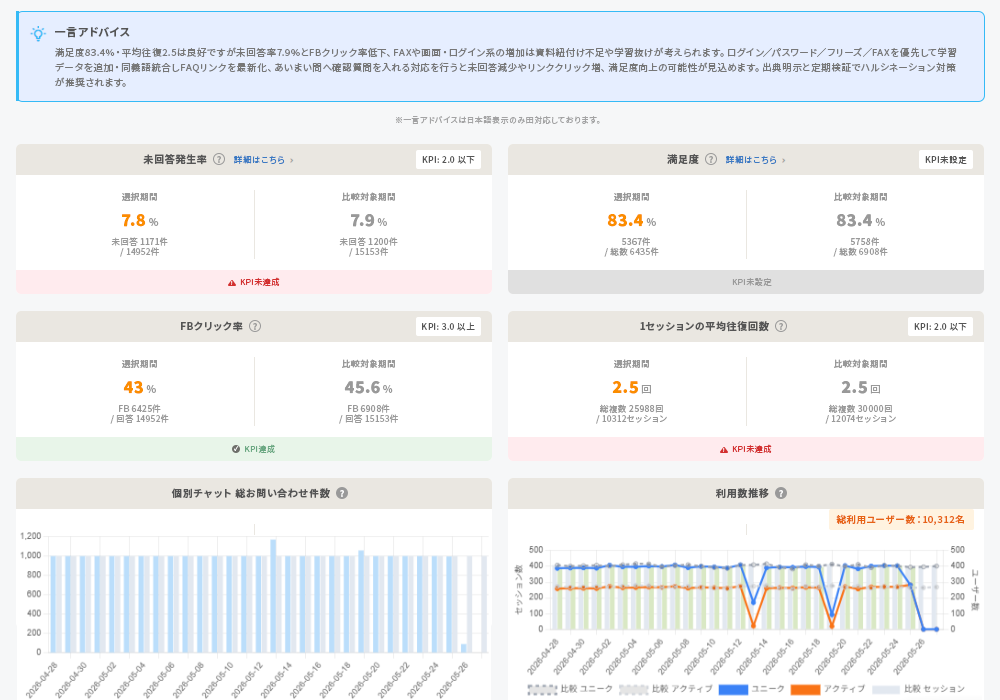Click the 10312セッション text
The image size is (1000, 700).
[x=631, y=419]
